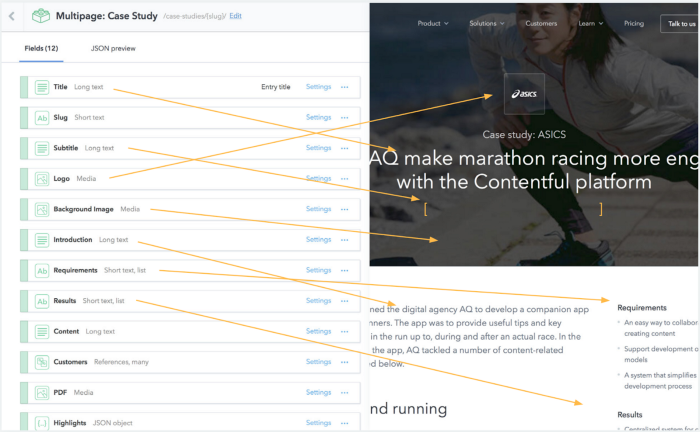The height and width of the screenshot is (432, 700).
Task: Switch to the Fields (12) tab
Action: coord(41,48)
